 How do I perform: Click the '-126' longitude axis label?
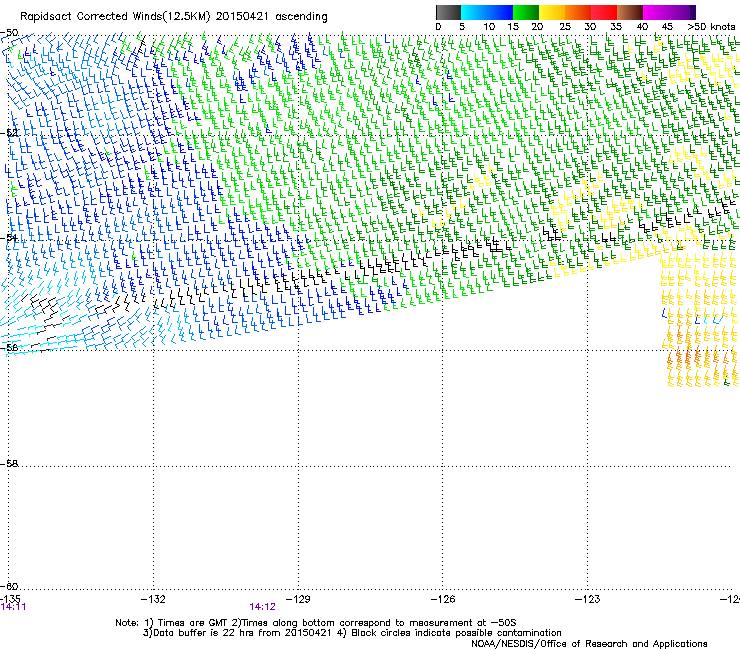(x=443, y=599)
